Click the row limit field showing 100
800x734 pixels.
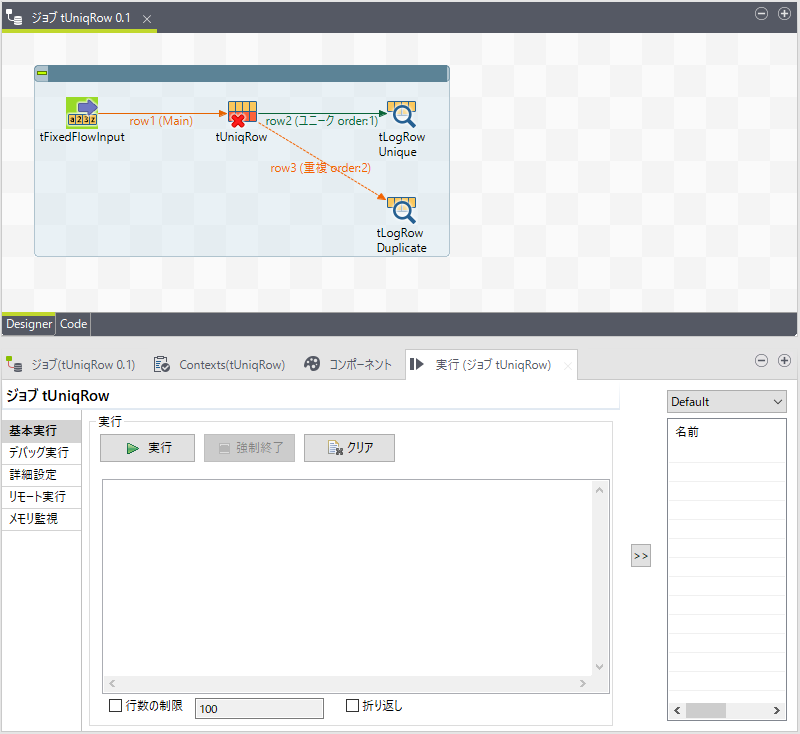coord(258,708)
